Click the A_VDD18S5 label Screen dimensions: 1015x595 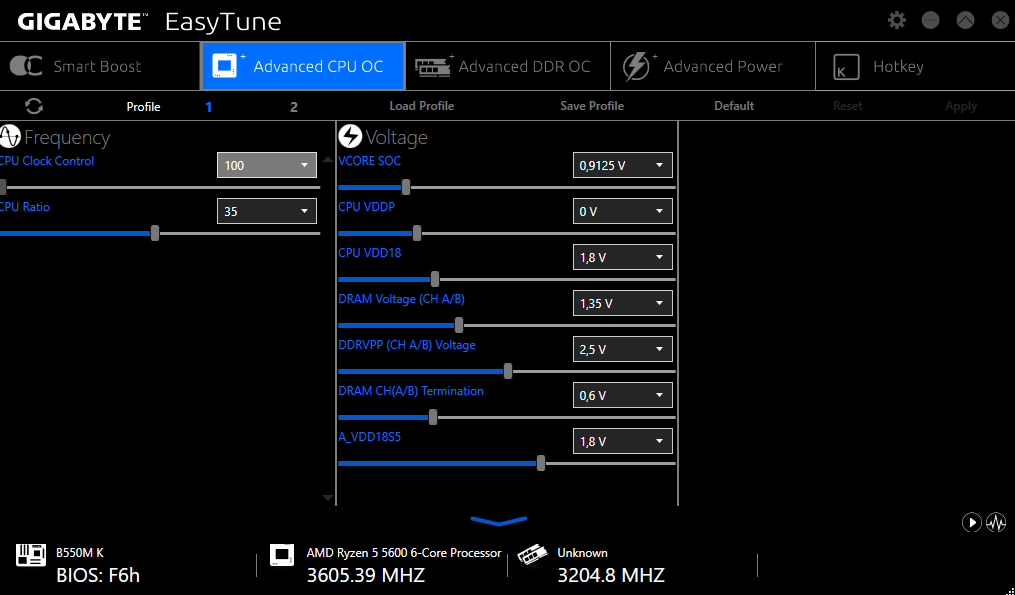[x=370, y=437]
